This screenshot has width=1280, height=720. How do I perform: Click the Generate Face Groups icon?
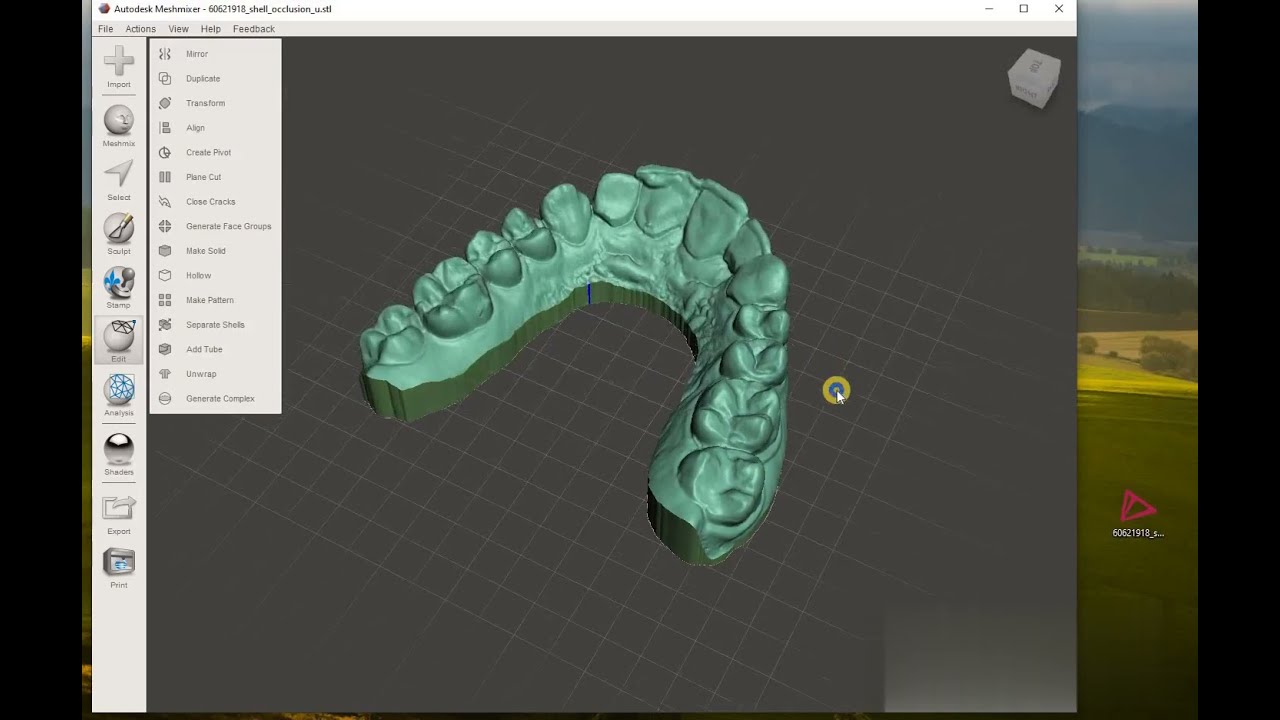[165, 226]
